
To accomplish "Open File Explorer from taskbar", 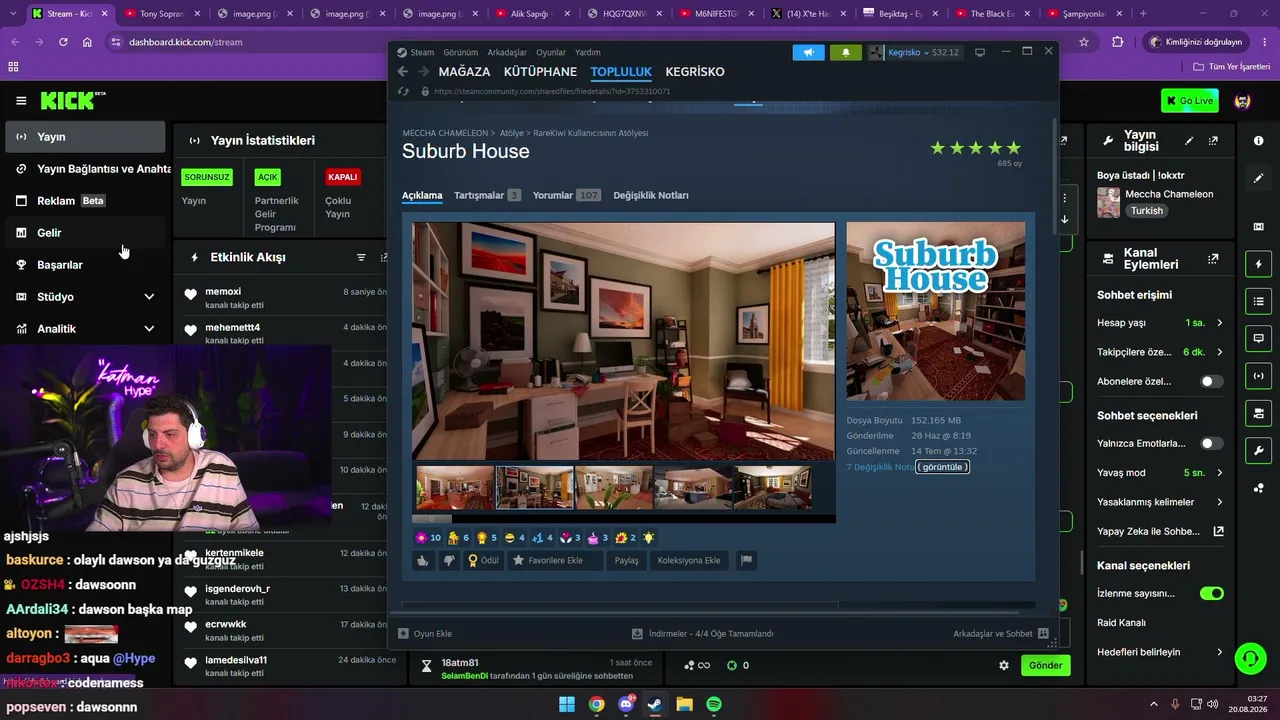I will (685, 704).
